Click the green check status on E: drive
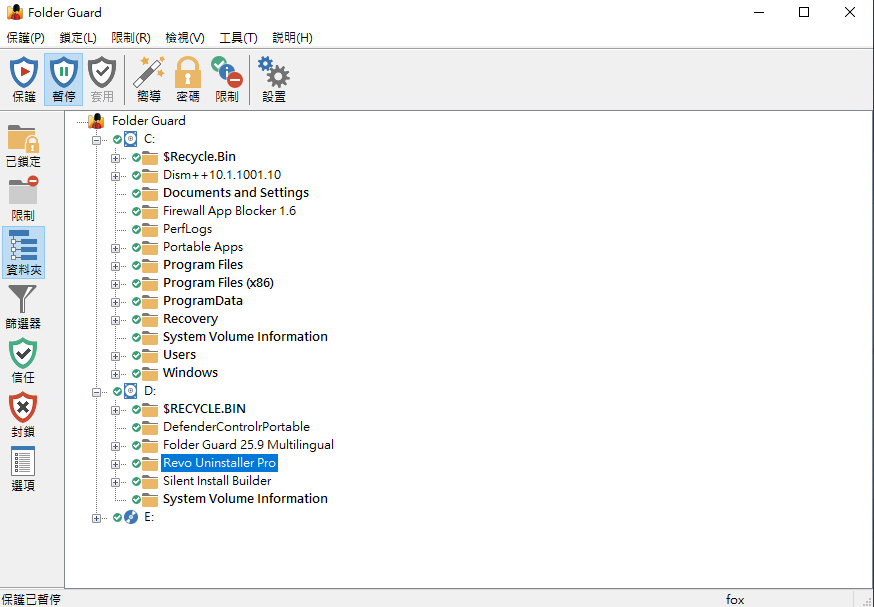The height and width of the screenshot is (607, 874). [117, 517]
